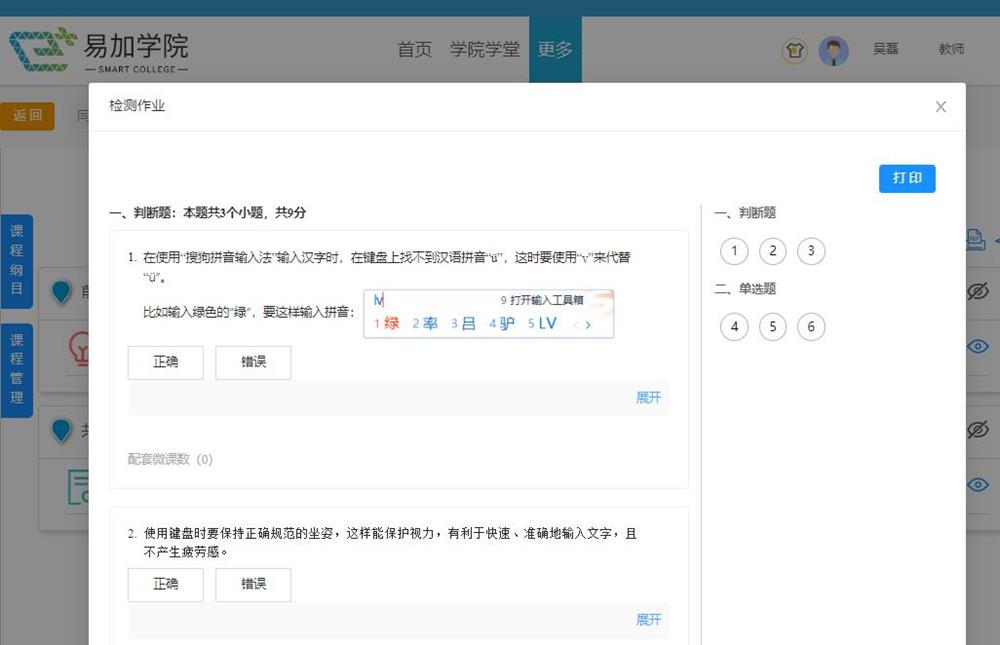
Task: Jump to question number 4
Action: [x=734, y=327]
